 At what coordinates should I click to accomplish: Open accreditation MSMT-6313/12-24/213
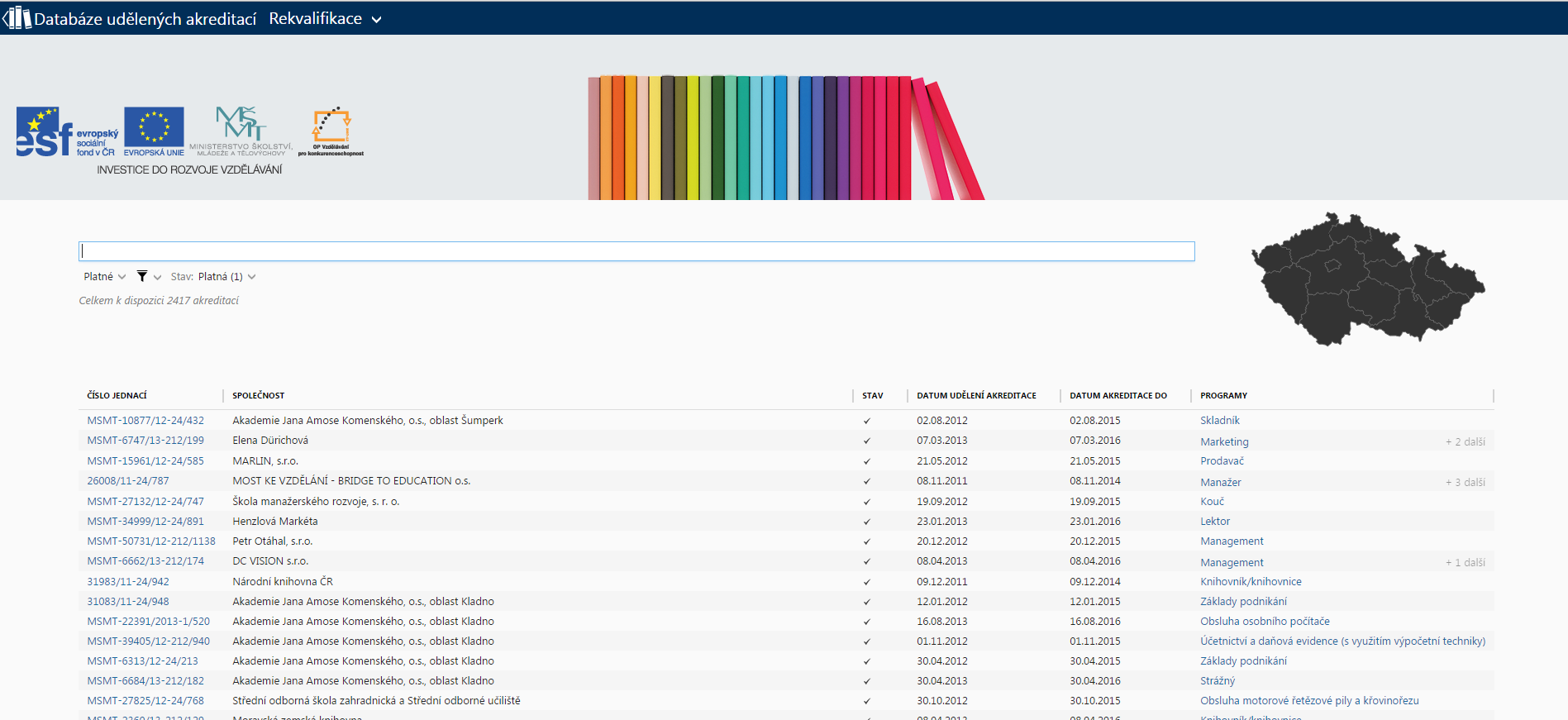(143, 661)
